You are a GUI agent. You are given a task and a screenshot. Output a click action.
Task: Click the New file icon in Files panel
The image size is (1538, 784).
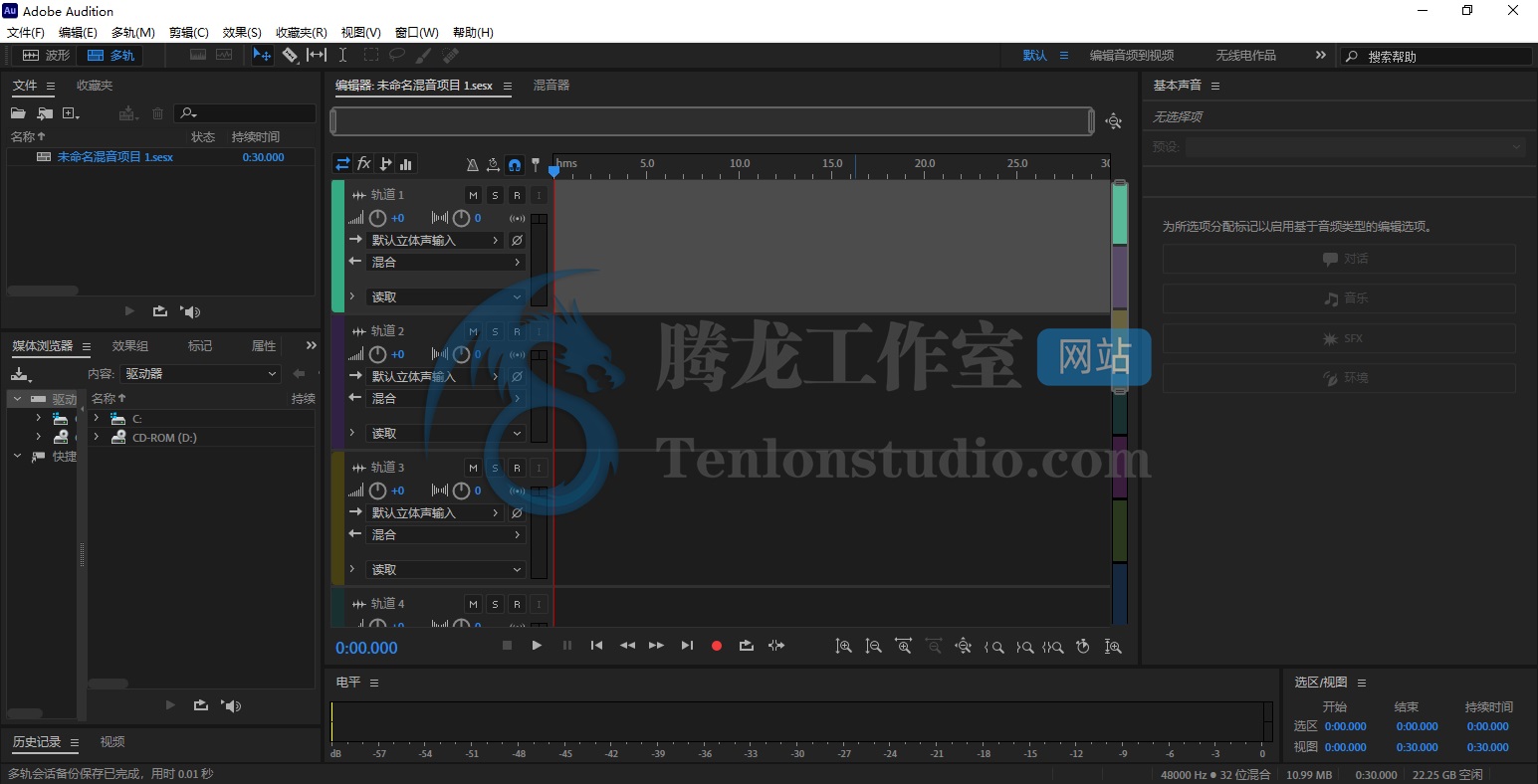[71, 113]
